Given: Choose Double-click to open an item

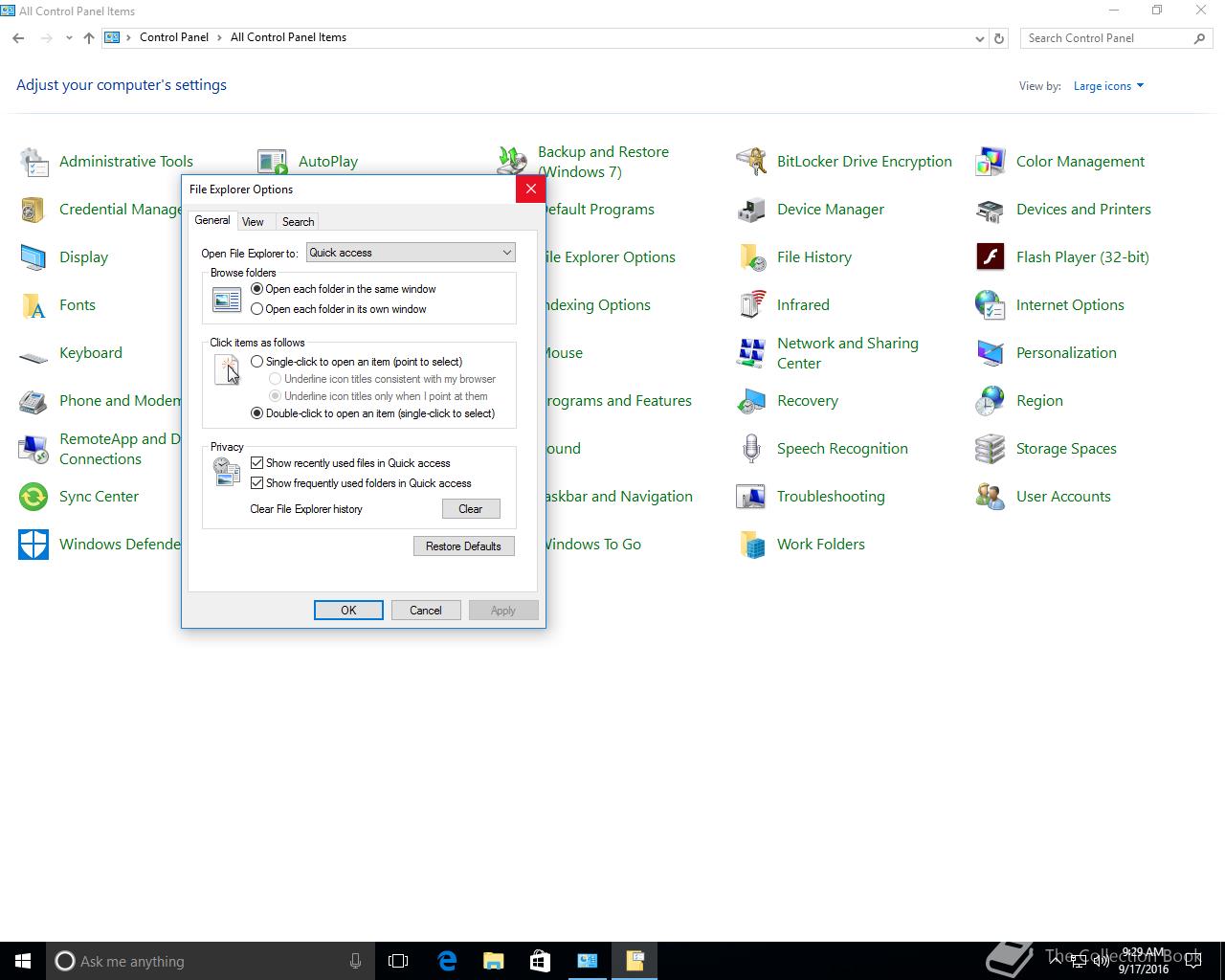Looking at the screenshot, I should coord(256,413).
